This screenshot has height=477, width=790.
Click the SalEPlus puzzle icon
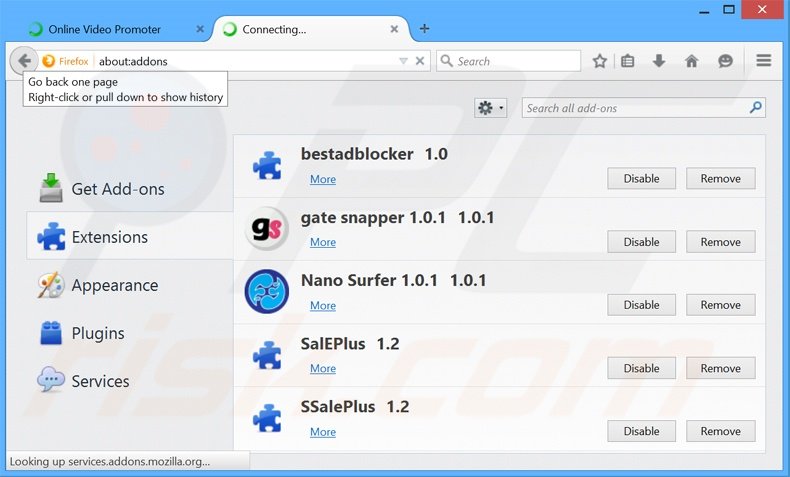(267, 355)
